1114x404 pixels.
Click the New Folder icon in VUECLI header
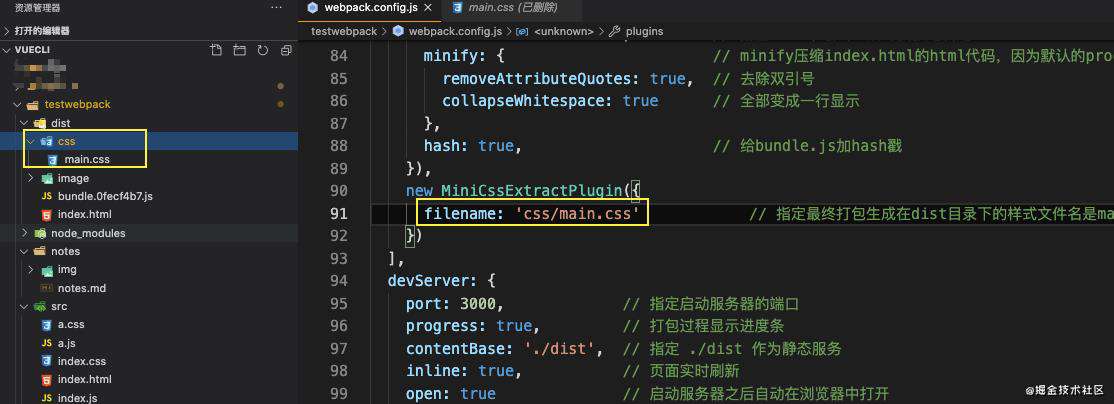[x=239, y=50]
